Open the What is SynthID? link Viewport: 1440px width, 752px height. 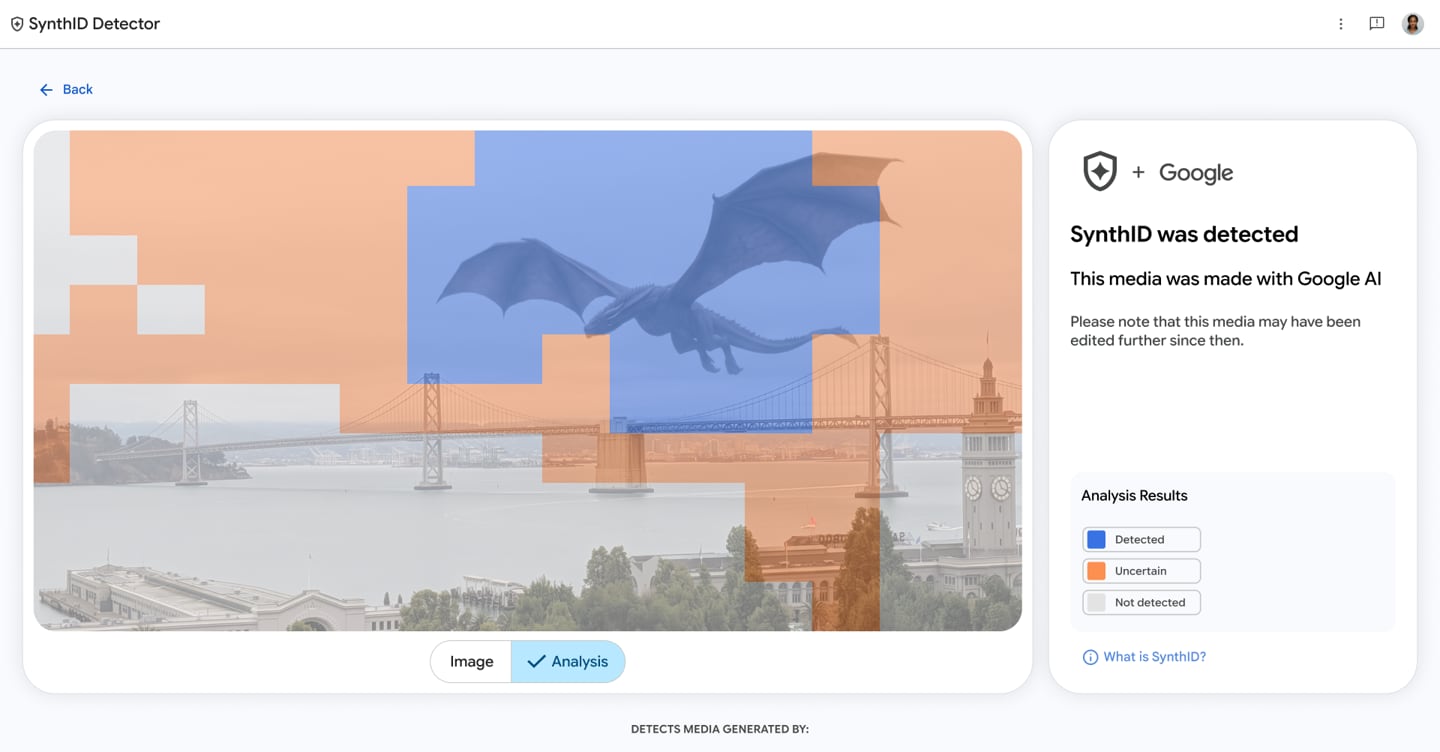[1155, 657]
